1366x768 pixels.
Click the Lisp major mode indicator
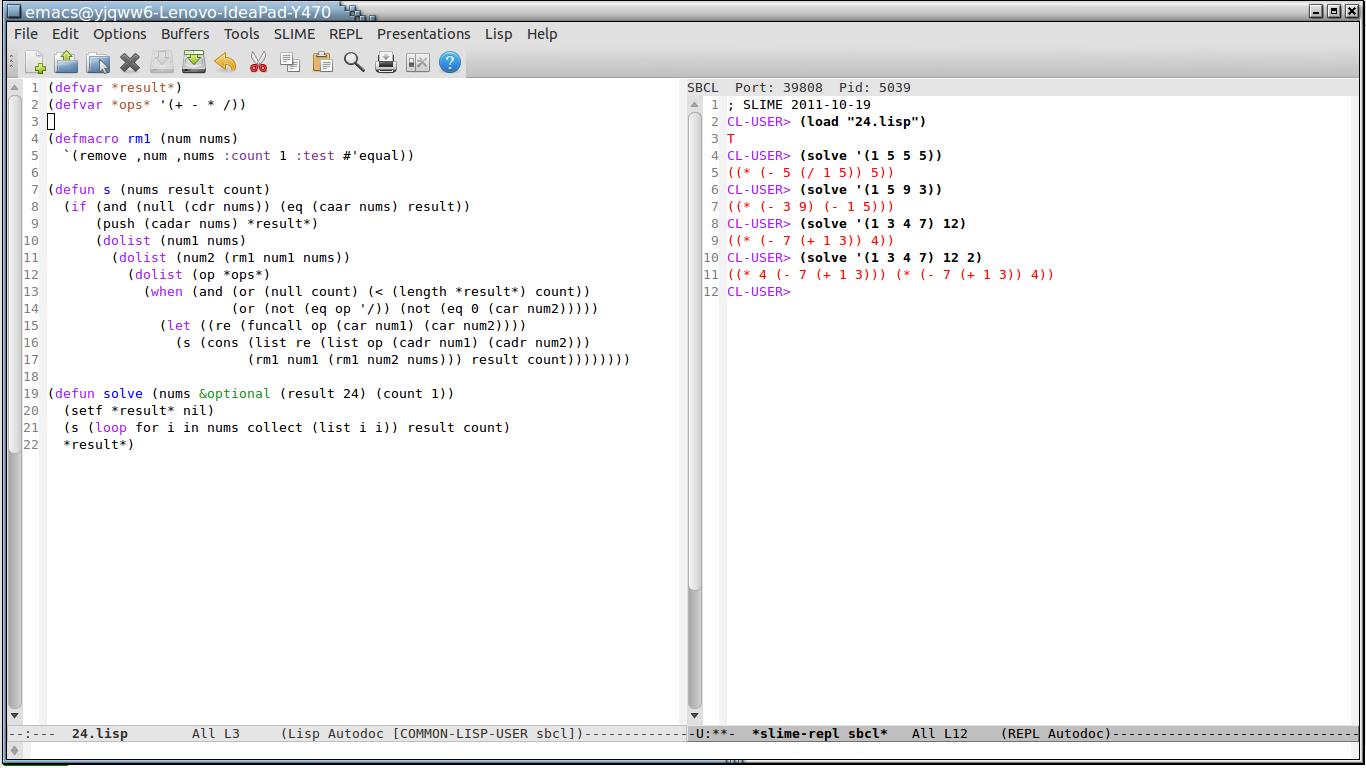(x=305, y=734)
